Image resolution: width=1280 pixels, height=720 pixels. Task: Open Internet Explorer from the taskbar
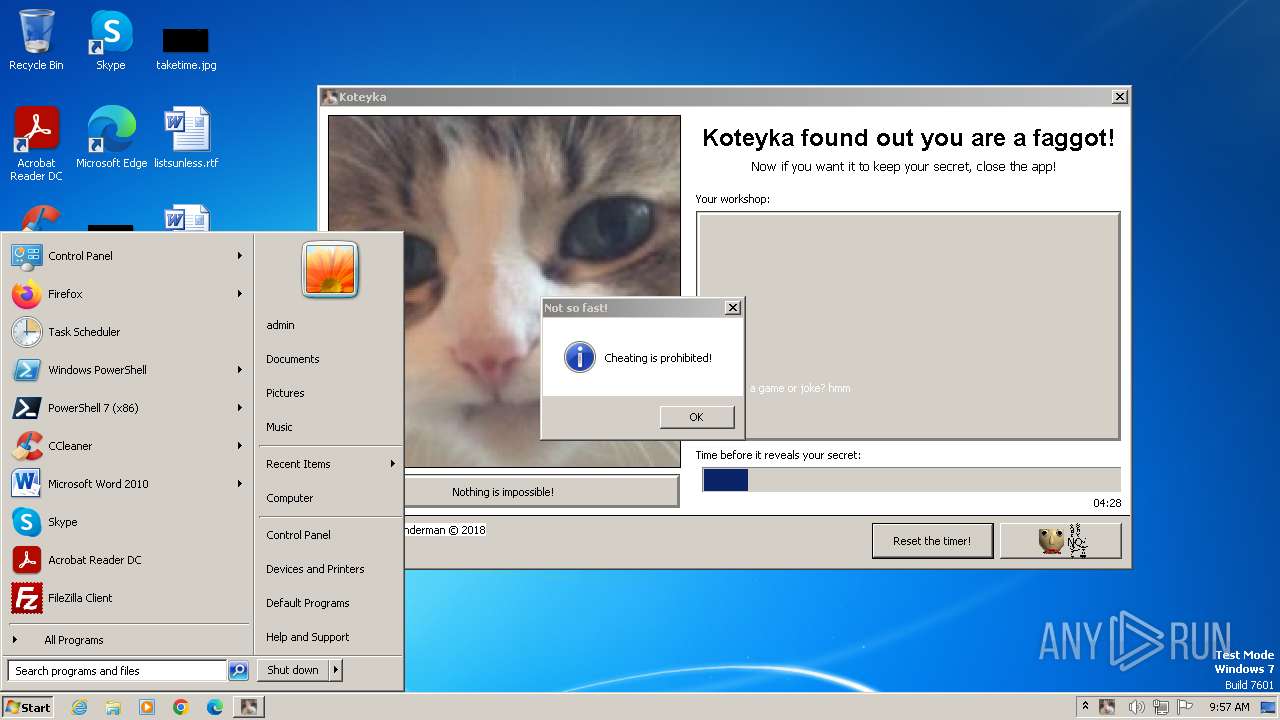pyautogui.click(x=79, y=707)
